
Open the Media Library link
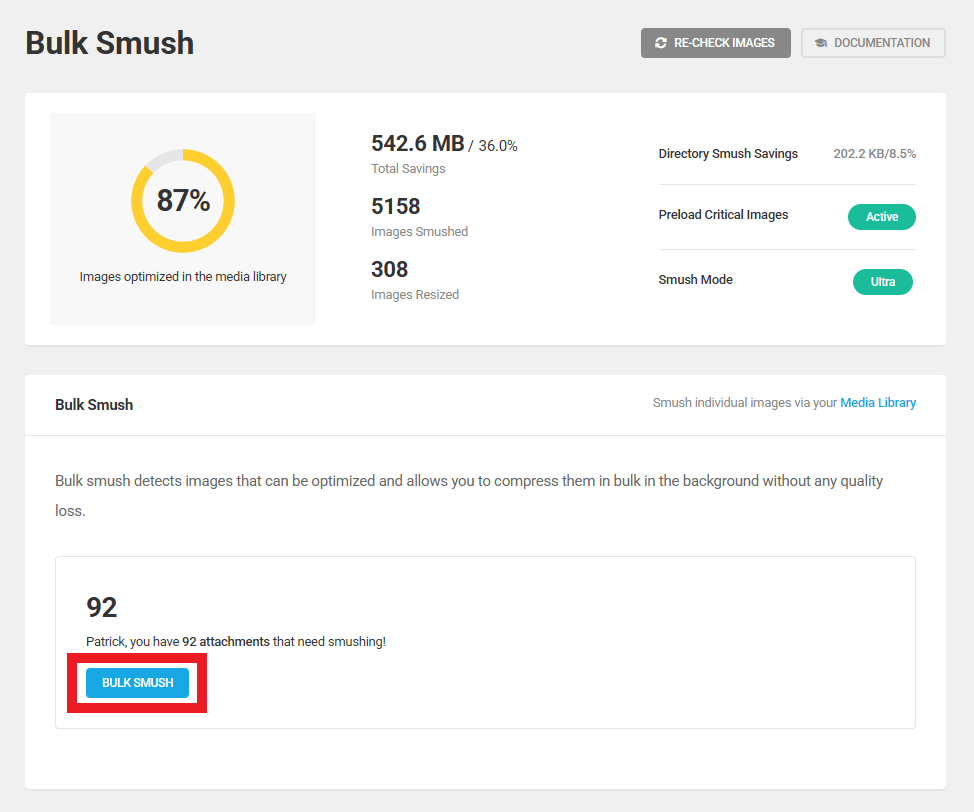click(x=877, y=403)
